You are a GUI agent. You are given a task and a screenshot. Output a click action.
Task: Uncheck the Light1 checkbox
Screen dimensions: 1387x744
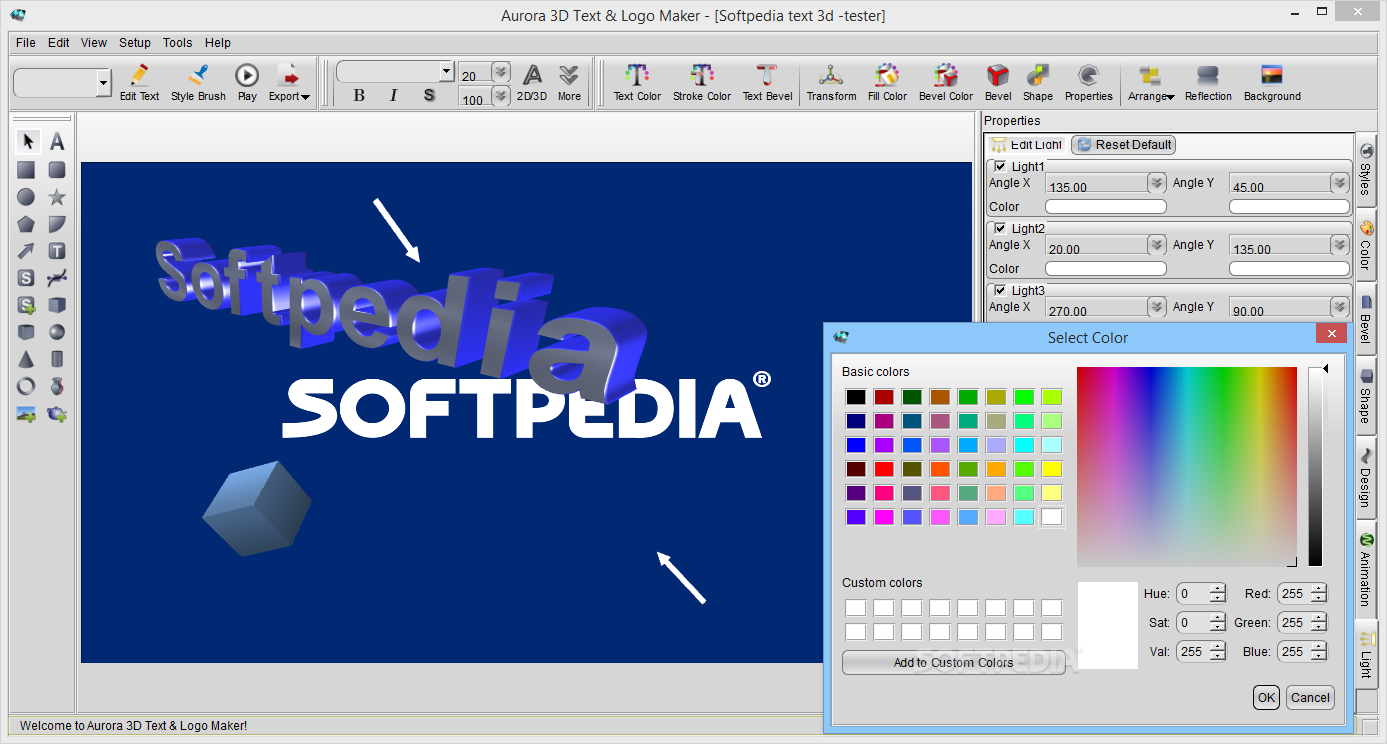(x=1001, y=166)
